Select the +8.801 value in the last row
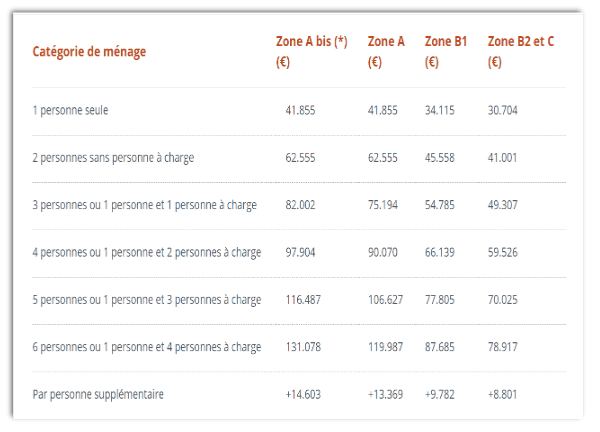 (503, 395)
